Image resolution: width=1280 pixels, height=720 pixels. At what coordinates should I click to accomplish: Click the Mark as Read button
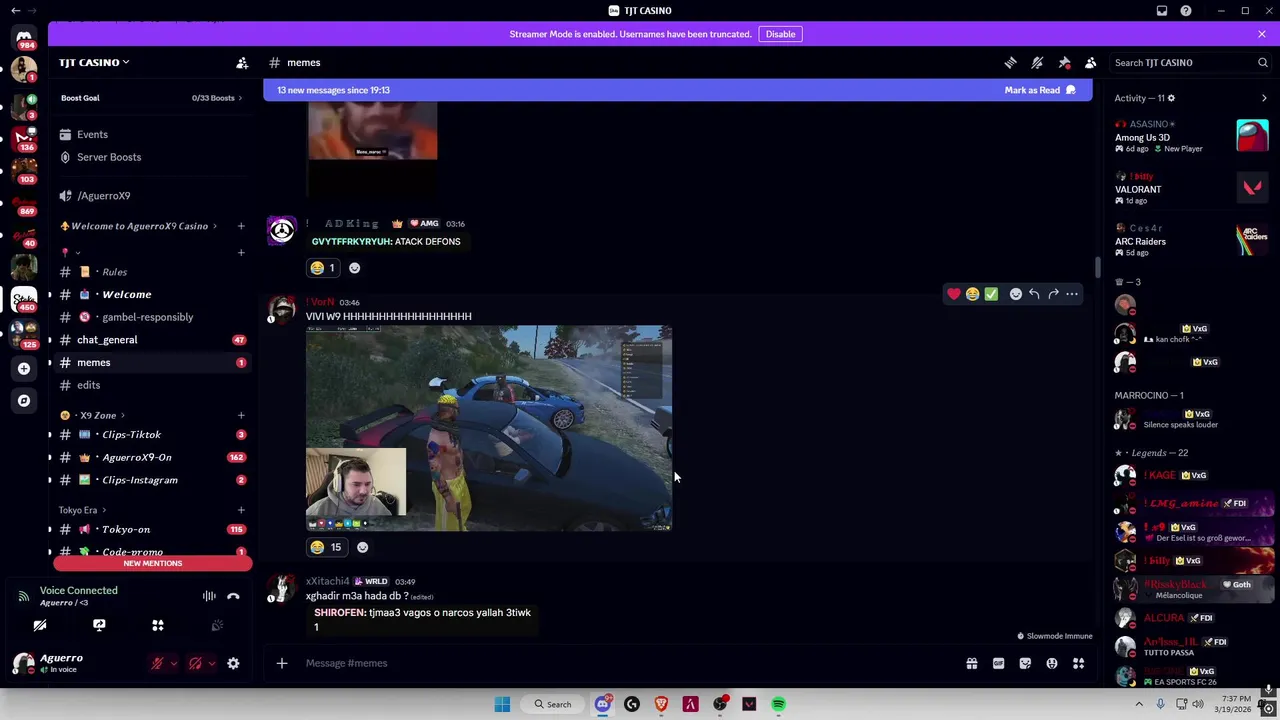coord(1040,90)
